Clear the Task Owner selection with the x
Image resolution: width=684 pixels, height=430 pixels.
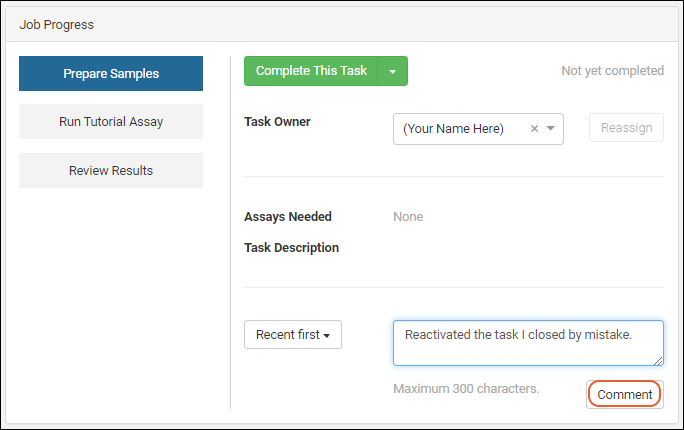coord(534,129)
